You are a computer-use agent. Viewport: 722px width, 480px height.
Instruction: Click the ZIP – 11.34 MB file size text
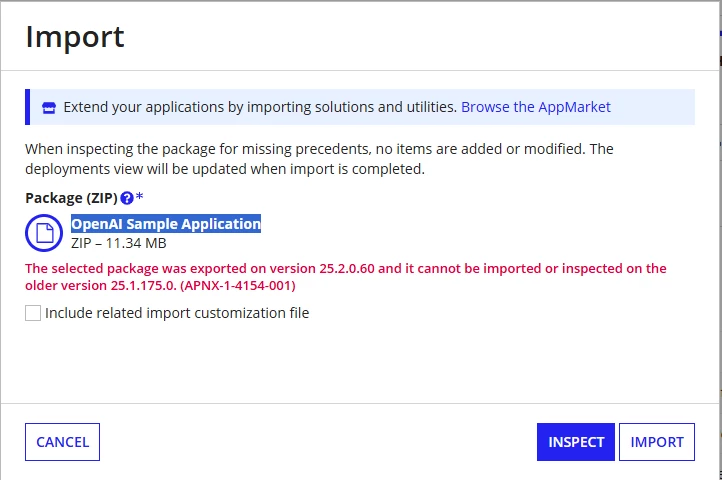coord(118,243)
